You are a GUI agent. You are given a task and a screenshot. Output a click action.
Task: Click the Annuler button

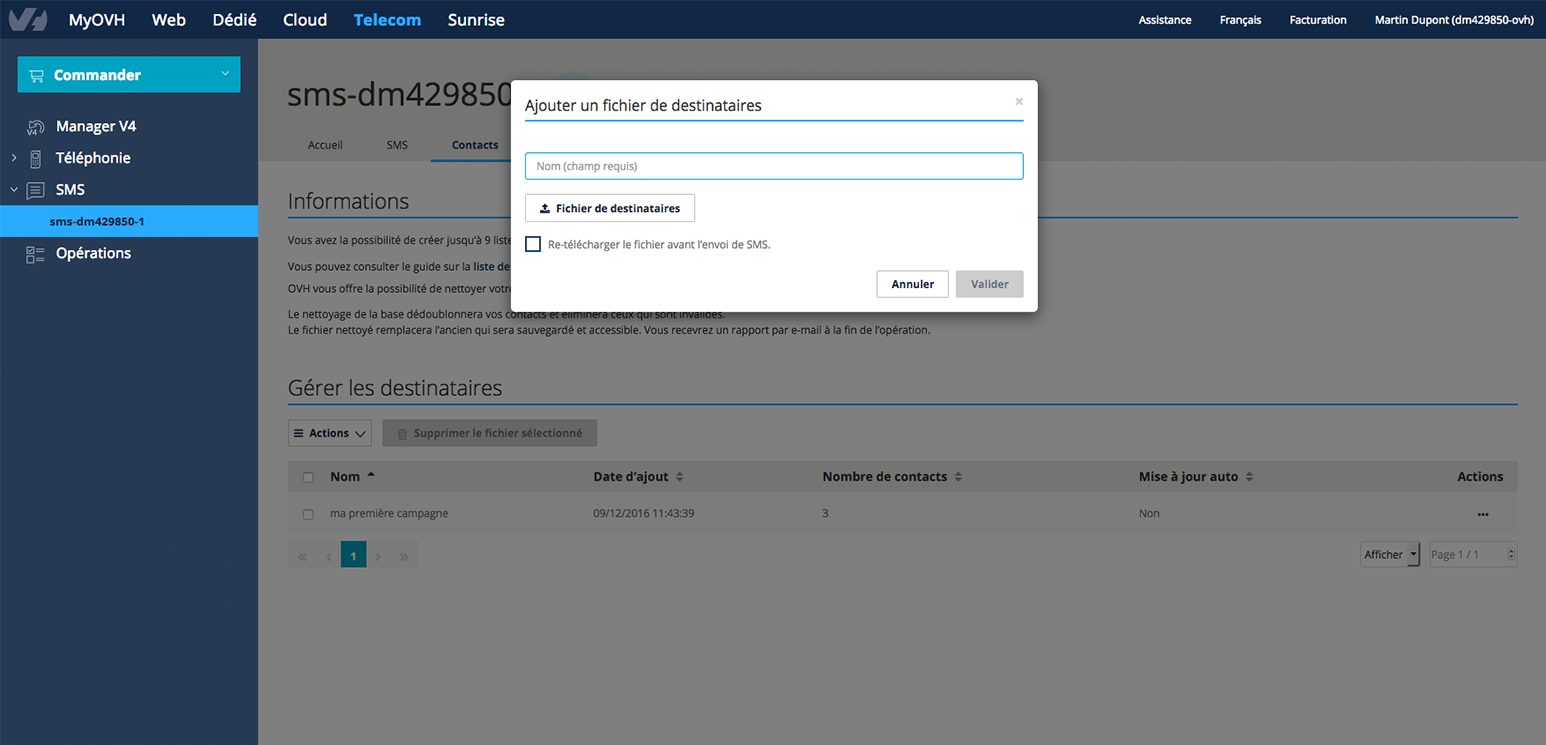pos(912,284)
